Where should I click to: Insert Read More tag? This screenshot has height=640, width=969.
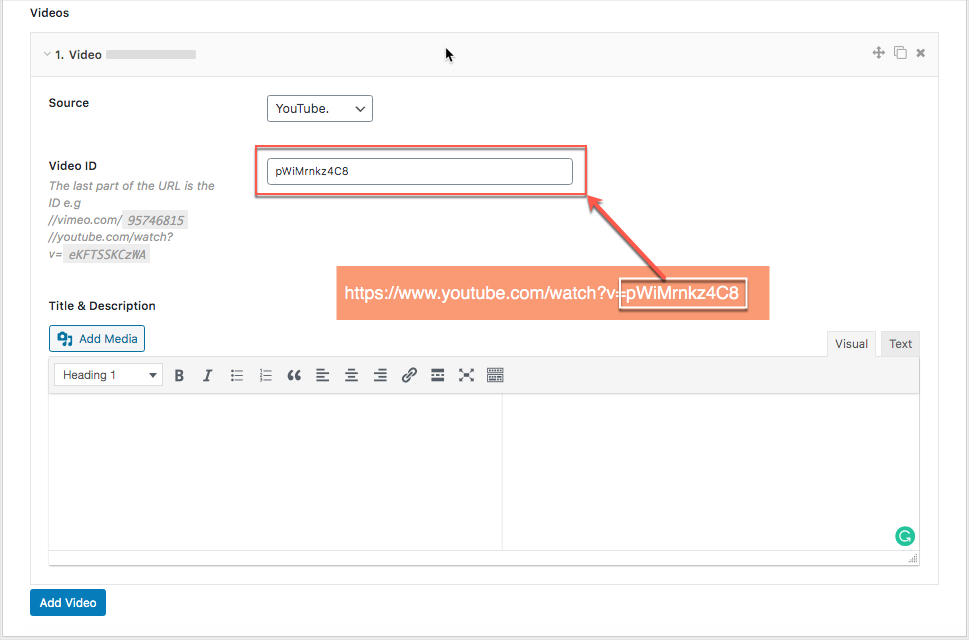pos(438,375)
